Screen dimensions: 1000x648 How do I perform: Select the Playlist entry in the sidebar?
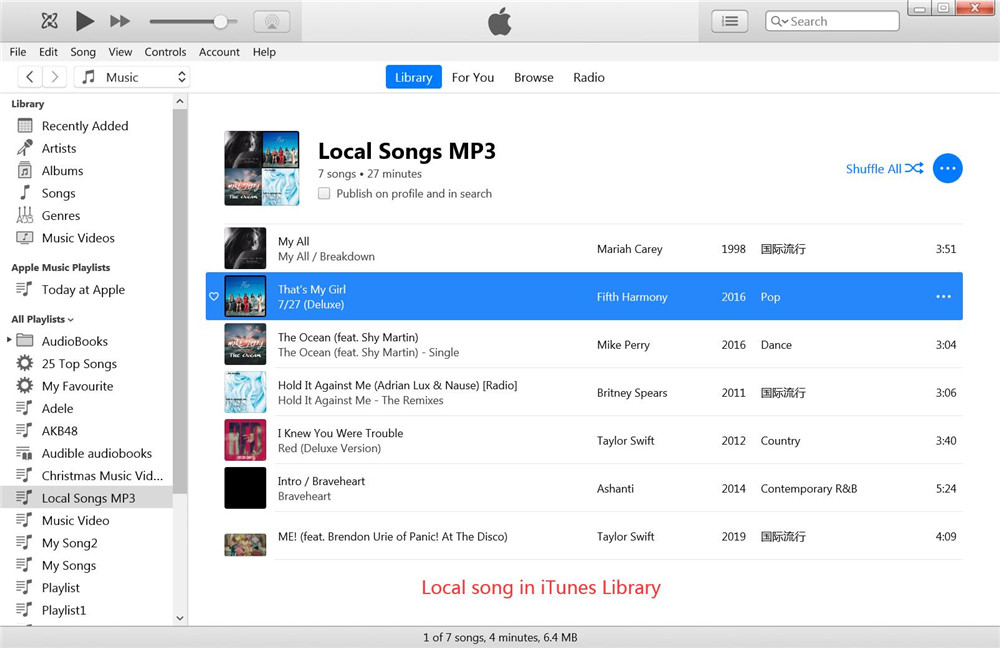click(x=61, y=587)
